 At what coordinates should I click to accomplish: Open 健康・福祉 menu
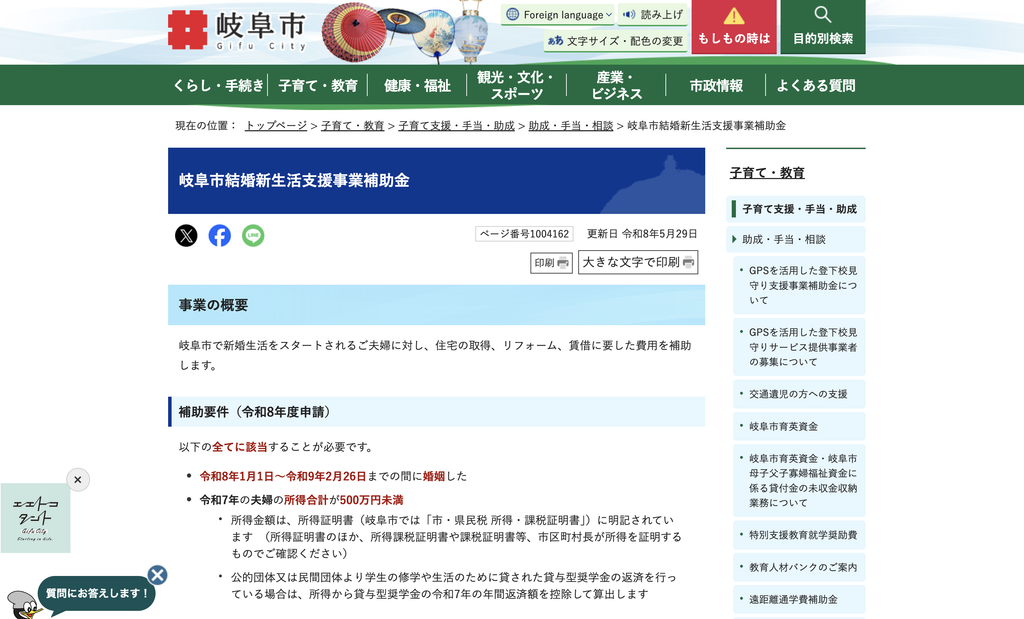click(x=417, y=86)
